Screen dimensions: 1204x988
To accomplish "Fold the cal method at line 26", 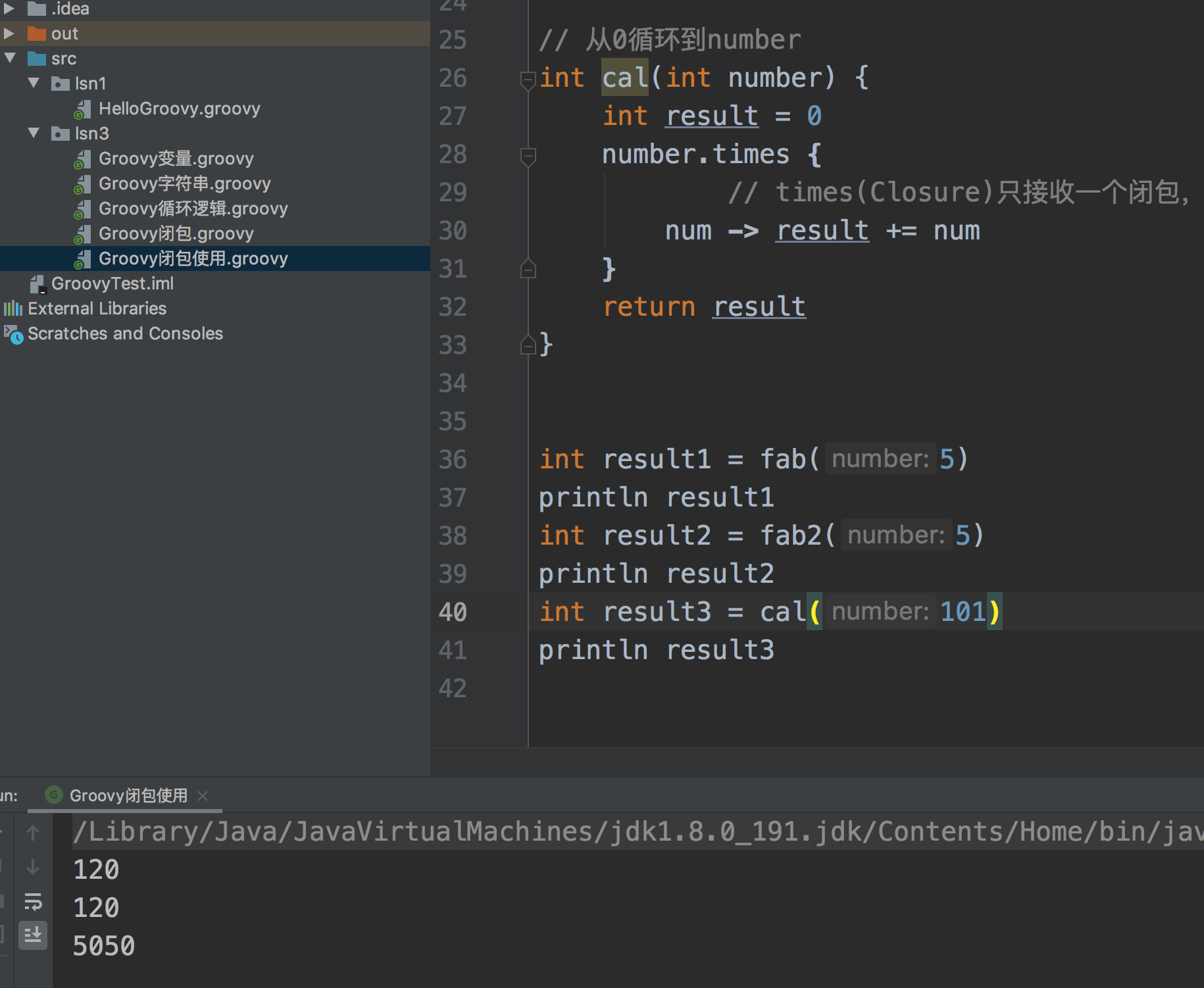I will point(528,80).
